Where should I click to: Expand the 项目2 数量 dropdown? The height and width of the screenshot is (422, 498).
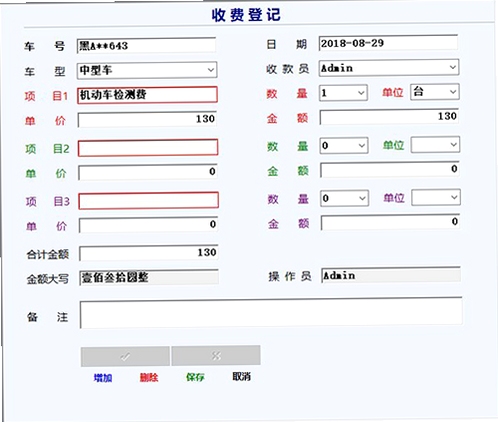pos(344,145)
